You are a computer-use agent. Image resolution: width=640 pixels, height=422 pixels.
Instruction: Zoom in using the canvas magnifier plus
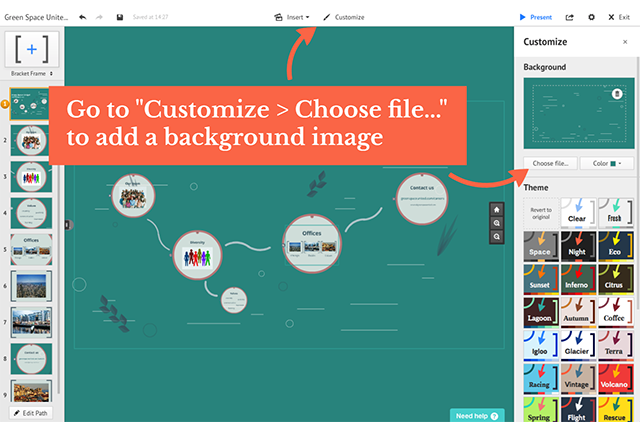(x=495, y=223)
